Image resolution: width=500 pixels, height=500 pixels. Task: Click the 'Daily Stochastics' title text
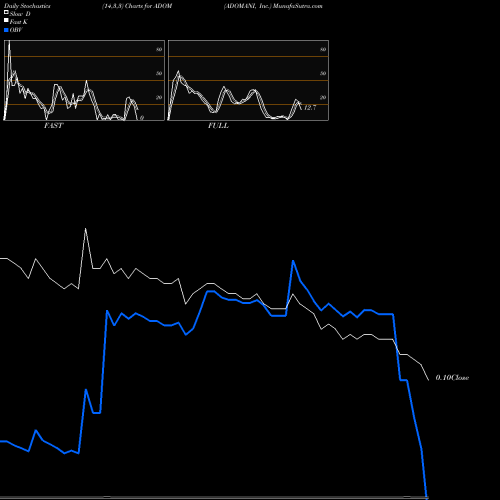(x=27, y=6)
